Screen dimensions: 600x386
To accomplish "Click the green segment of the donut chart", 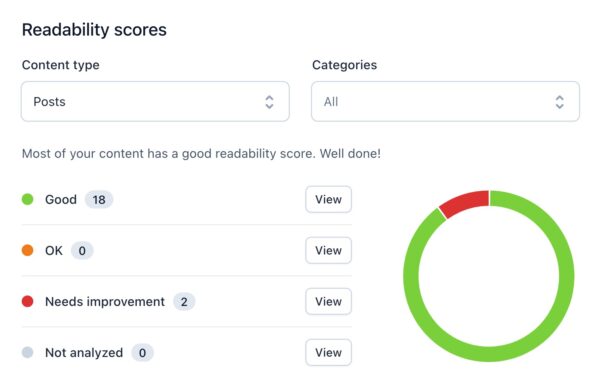I will point(565,275).
